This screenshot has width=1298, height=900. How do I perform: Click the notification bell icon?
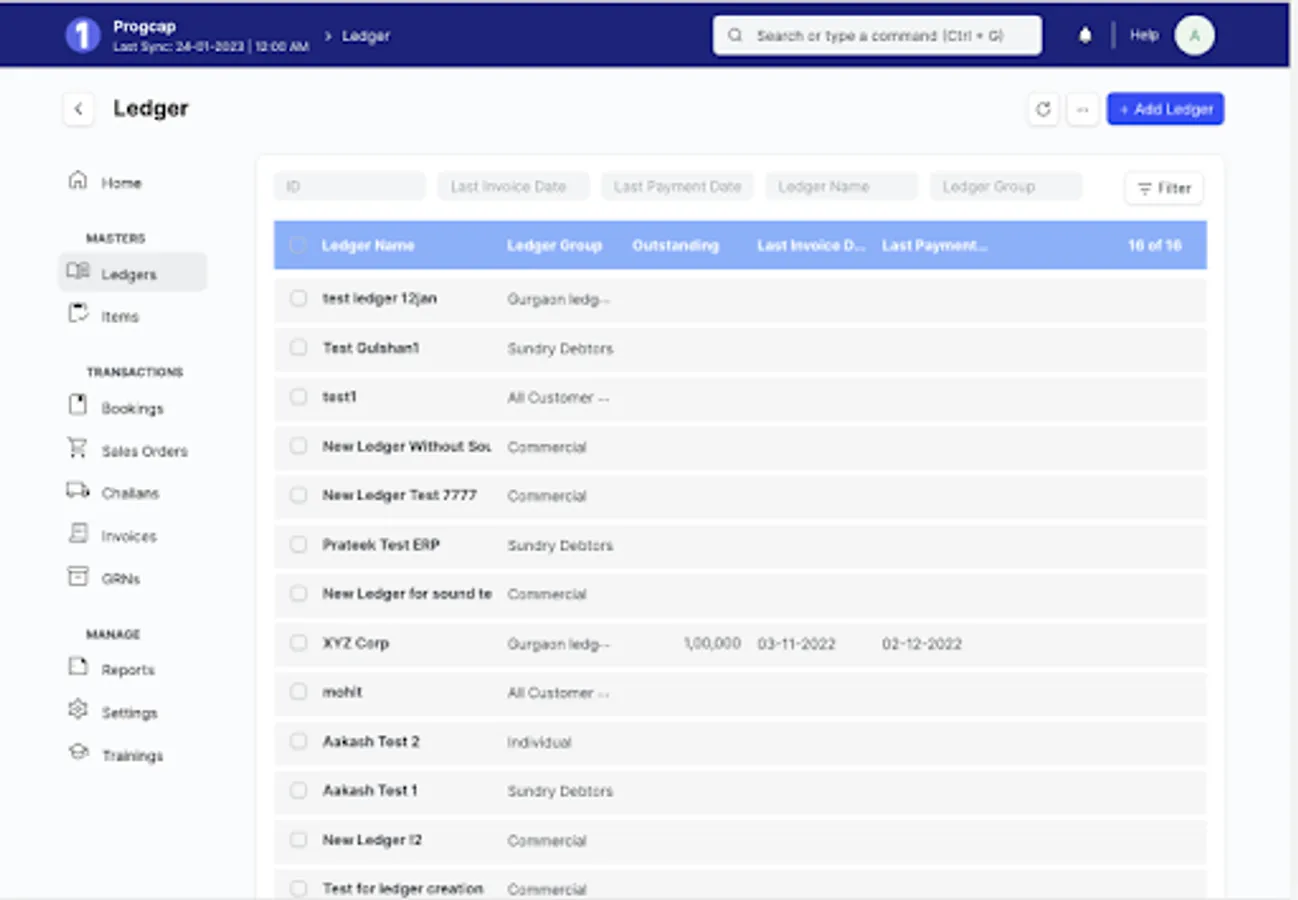(x=1085, y=36)
